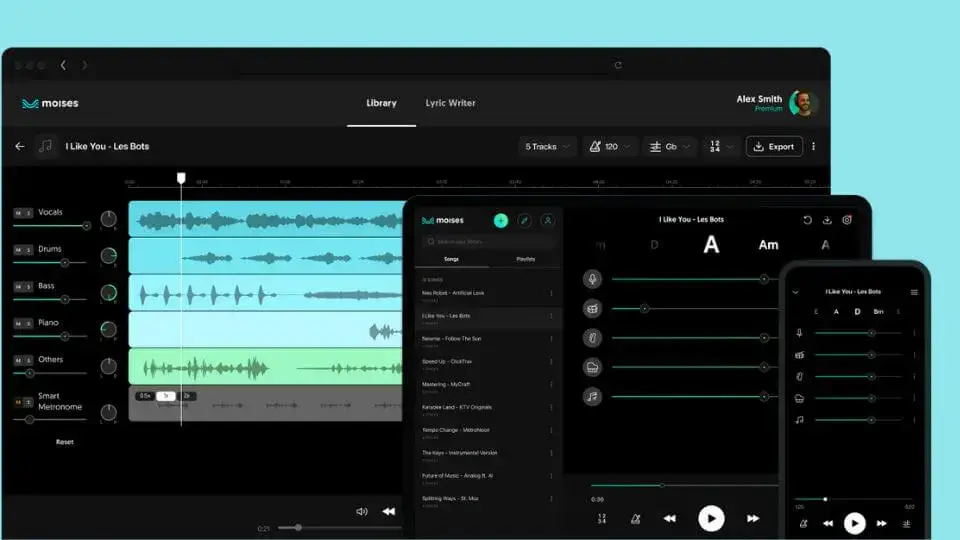The width and height of the screenshot is (960, 540).
Task: Switch to the Lyric Writer tab
Action: (x=451, y=103)
